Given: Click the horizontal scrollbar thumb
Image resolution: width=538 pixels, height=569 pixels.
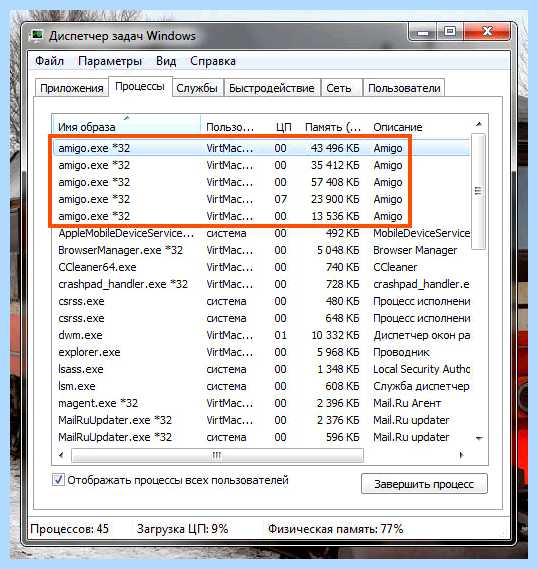Looking at the screenshot, I should 217,455.
